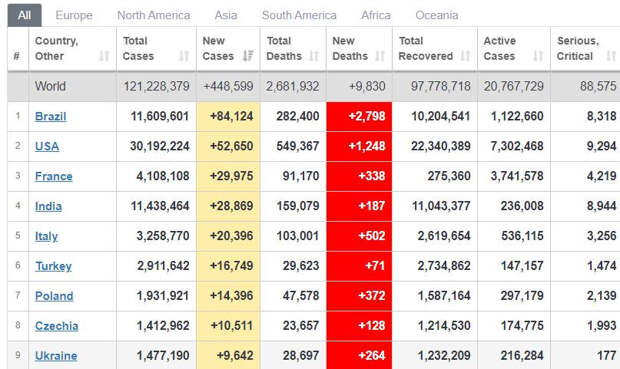Sort by Serious, Critical arrows icon
Viewport: 620px width, 369px height.
(611, 56)
